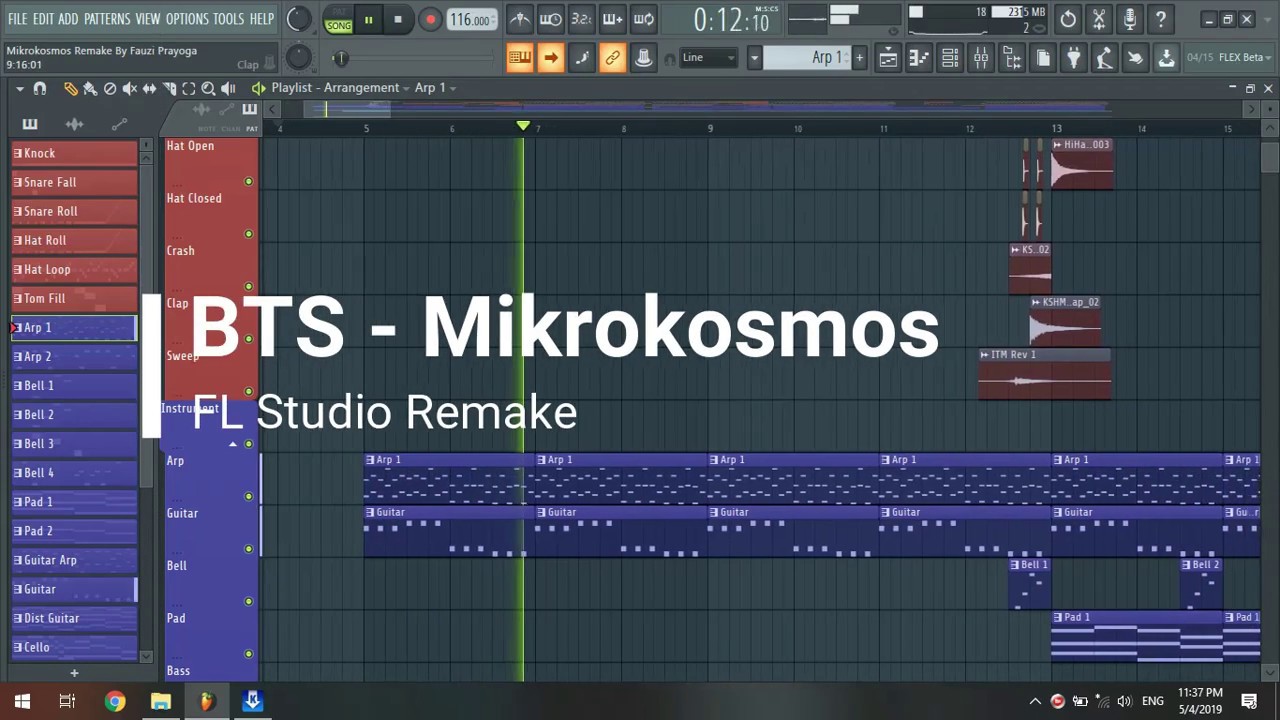
Task: Select the slice tool in playlist toolbar
Action: click(x=170, y=88)
